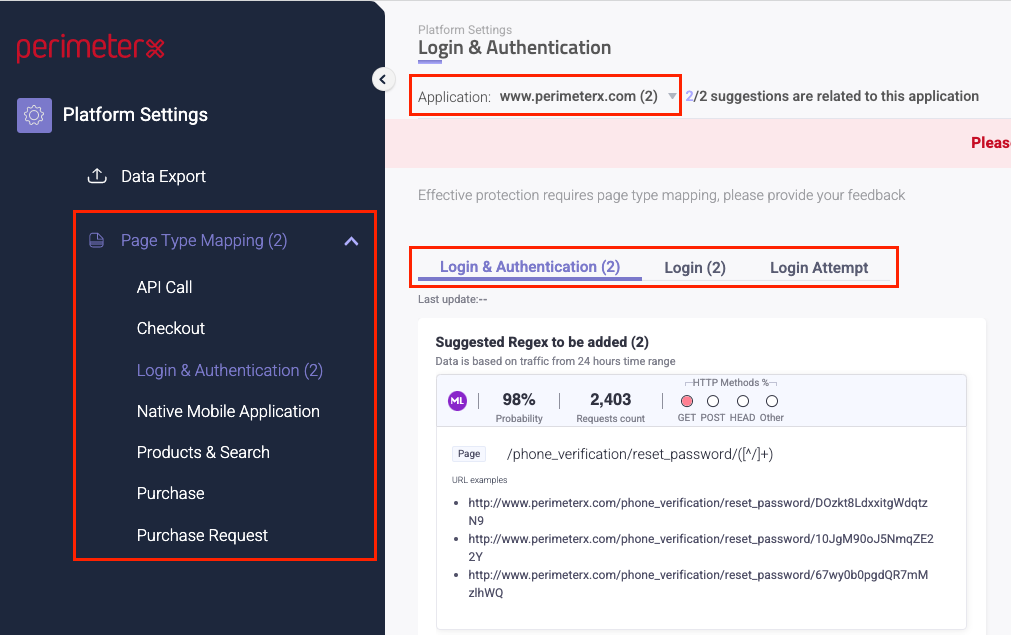Screen dimensions: 1011x635
Task: Select the POST HTTP method radio
Action: [x=713, y=401]
